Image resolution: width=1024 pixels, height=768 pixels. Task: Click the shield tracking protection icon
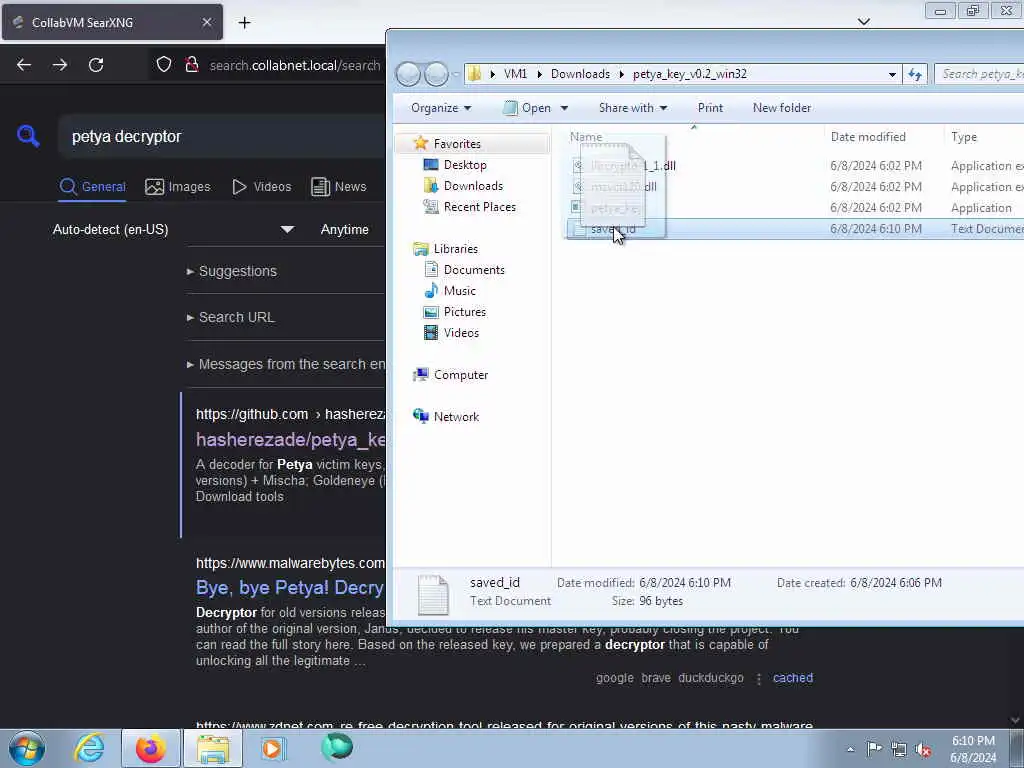[x=164, y=65]
